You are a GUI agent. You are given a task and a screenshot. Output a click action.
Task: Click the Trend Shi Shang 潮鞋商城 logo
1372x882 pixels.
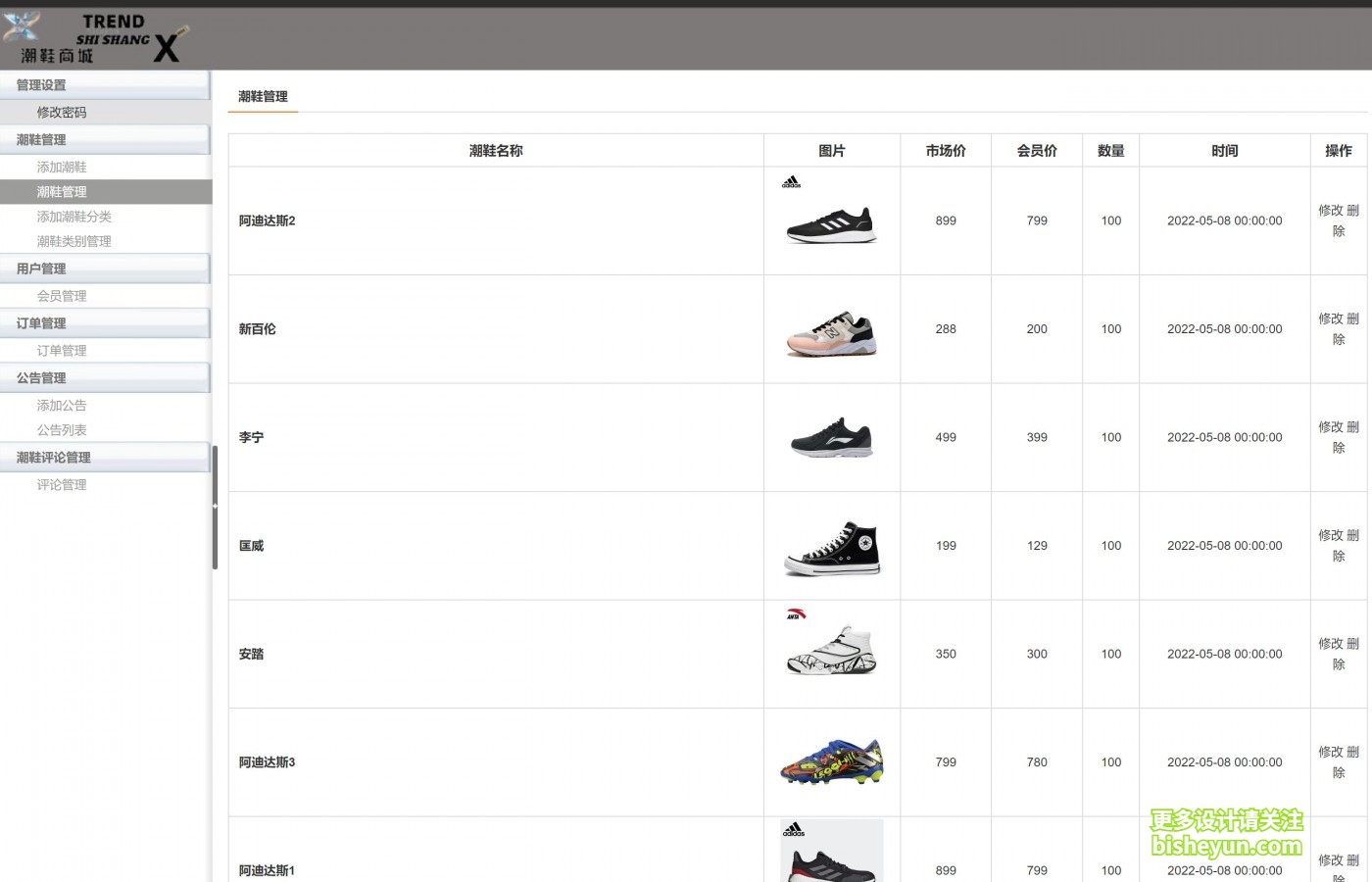pos(95,37)
